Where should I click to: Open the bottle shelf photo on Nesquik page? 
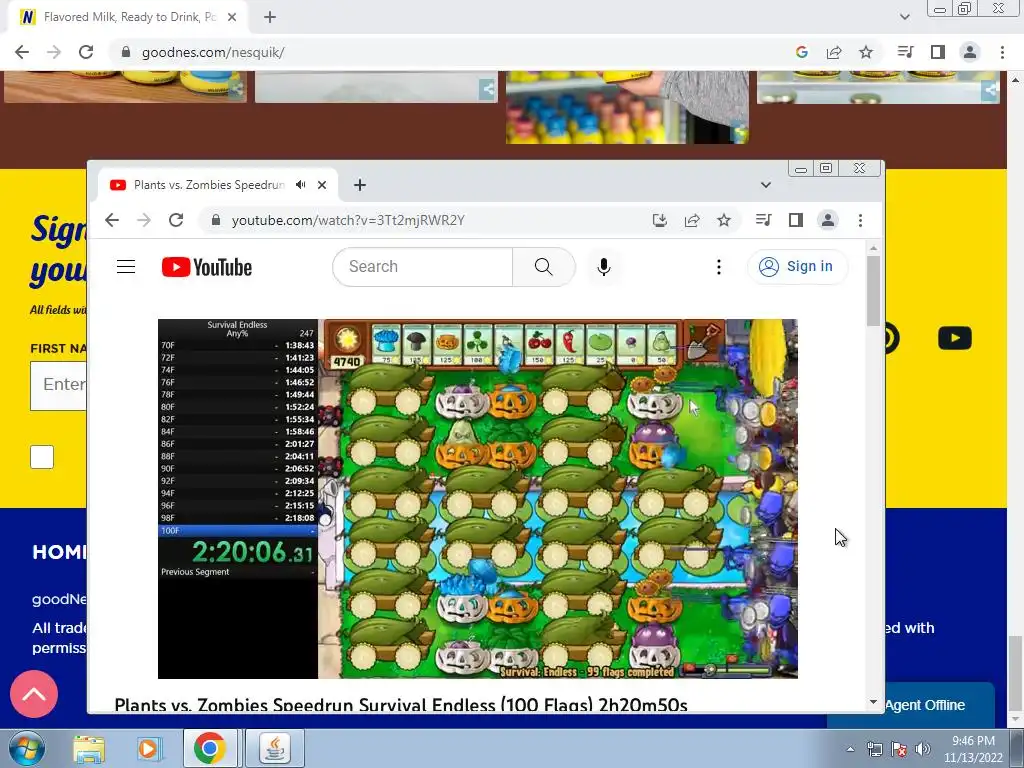pyautogui.click(x=627, y=107)
